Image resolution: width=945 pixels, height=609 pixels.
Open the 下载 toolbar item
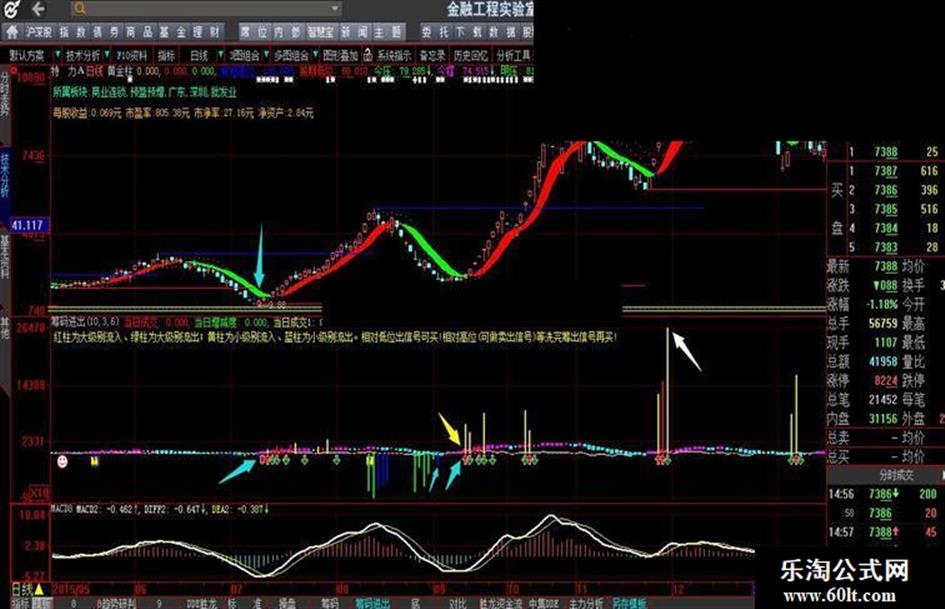point(468,32)
